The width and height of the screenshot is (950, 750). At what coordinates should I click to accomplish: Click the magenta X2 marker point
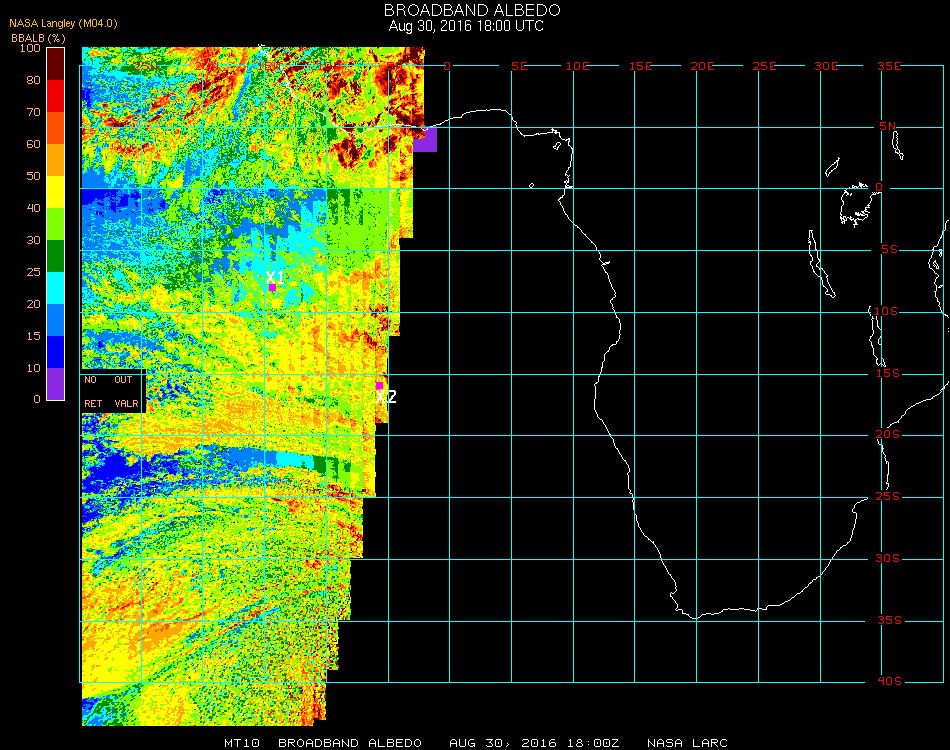[x=379, y=386]
